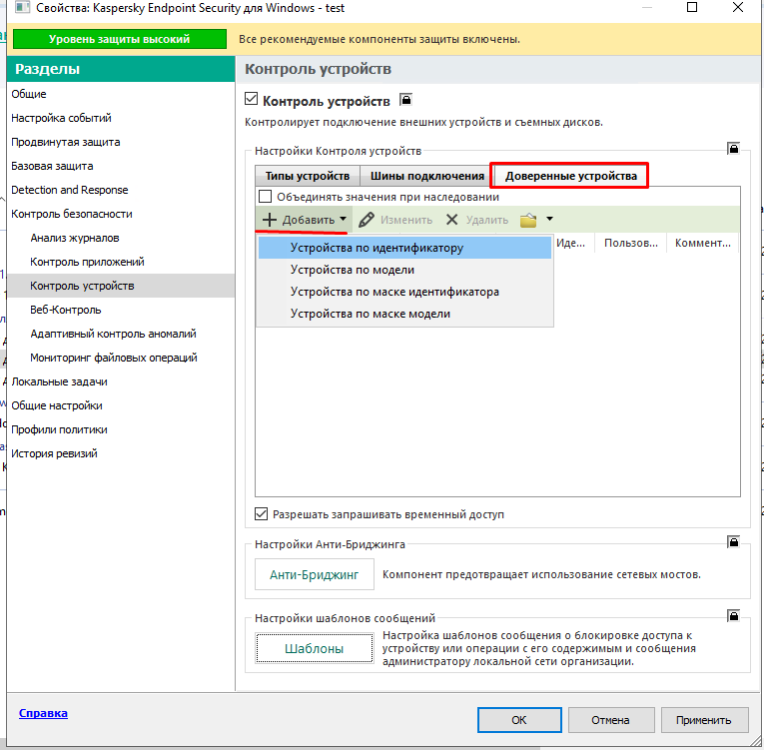Viewport: 764px width, 750px height.
Task: Open the Шаблоны button
Action: coord(314,649)
